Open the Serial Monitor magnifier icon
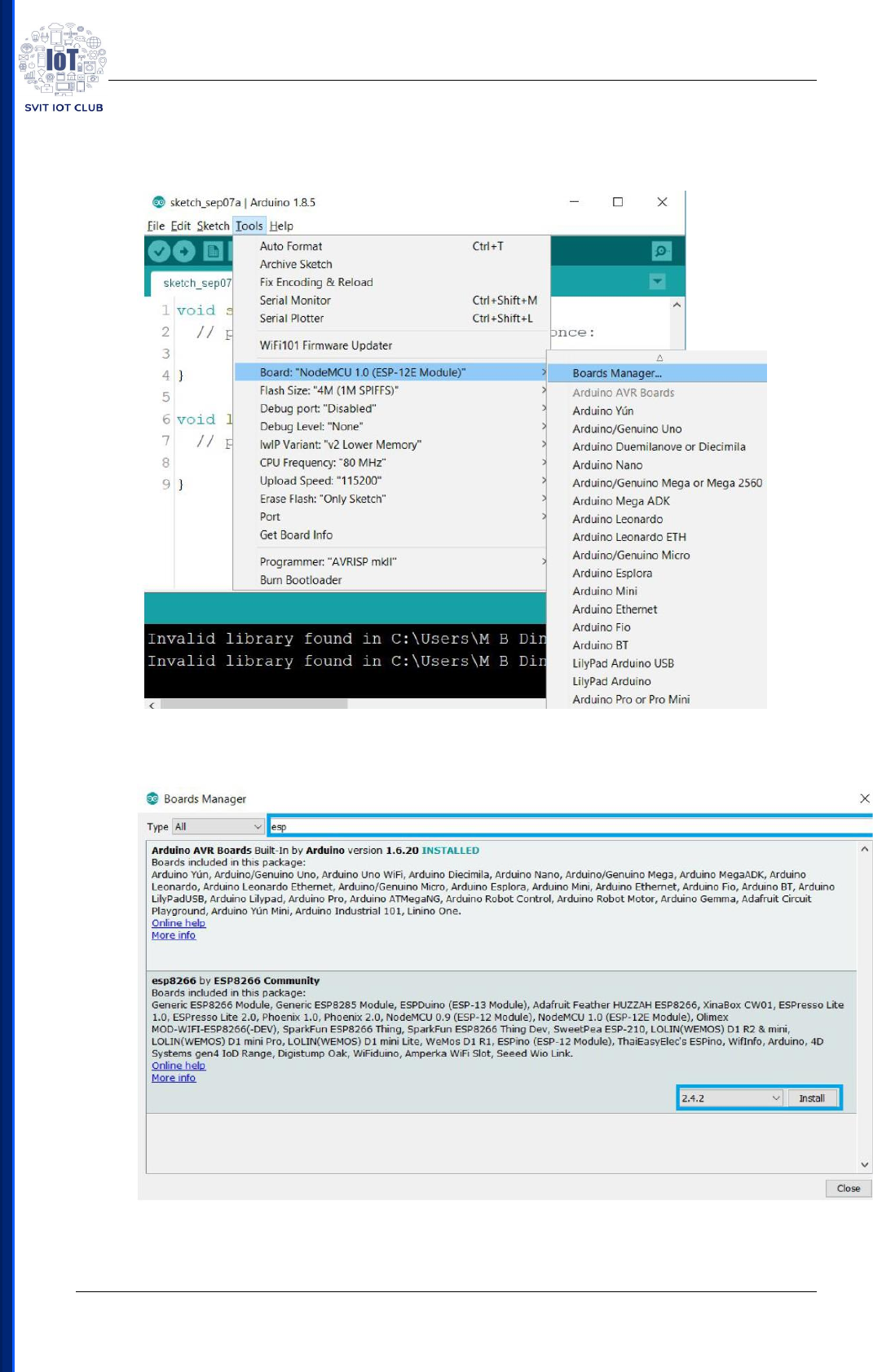 [661, 251]
